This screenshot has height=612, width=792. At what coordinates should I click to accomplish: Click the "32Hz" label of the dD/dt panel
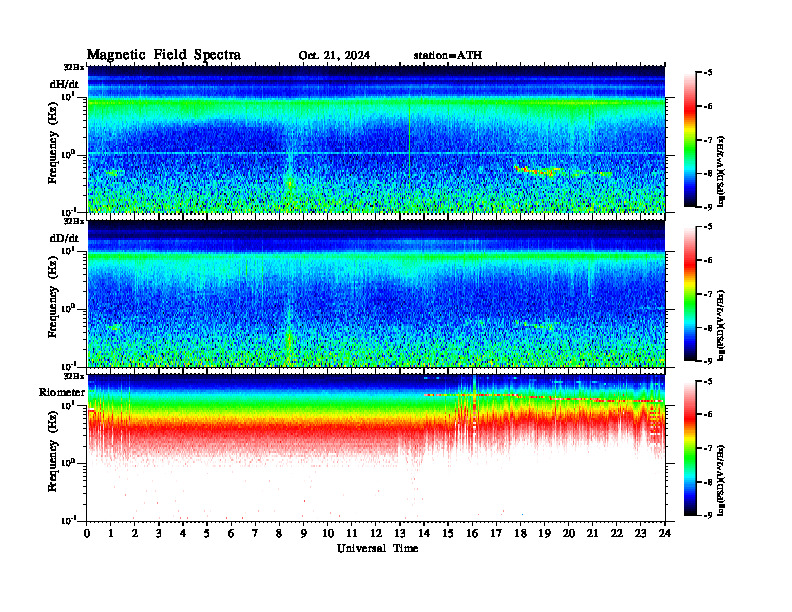74,221
